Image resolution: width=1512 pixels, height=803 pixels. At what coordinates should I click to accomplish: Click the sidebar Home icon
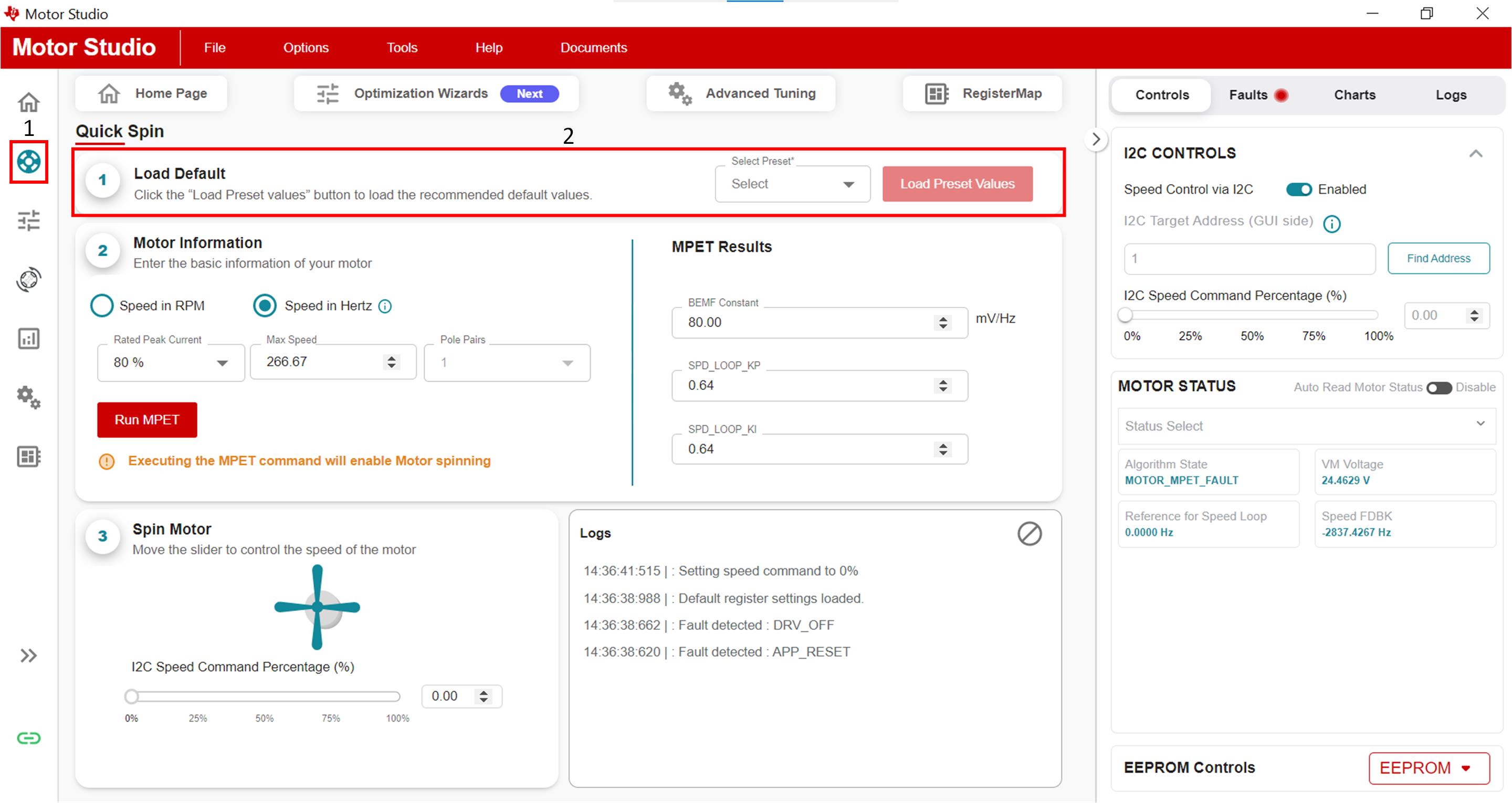click(28, 102)
